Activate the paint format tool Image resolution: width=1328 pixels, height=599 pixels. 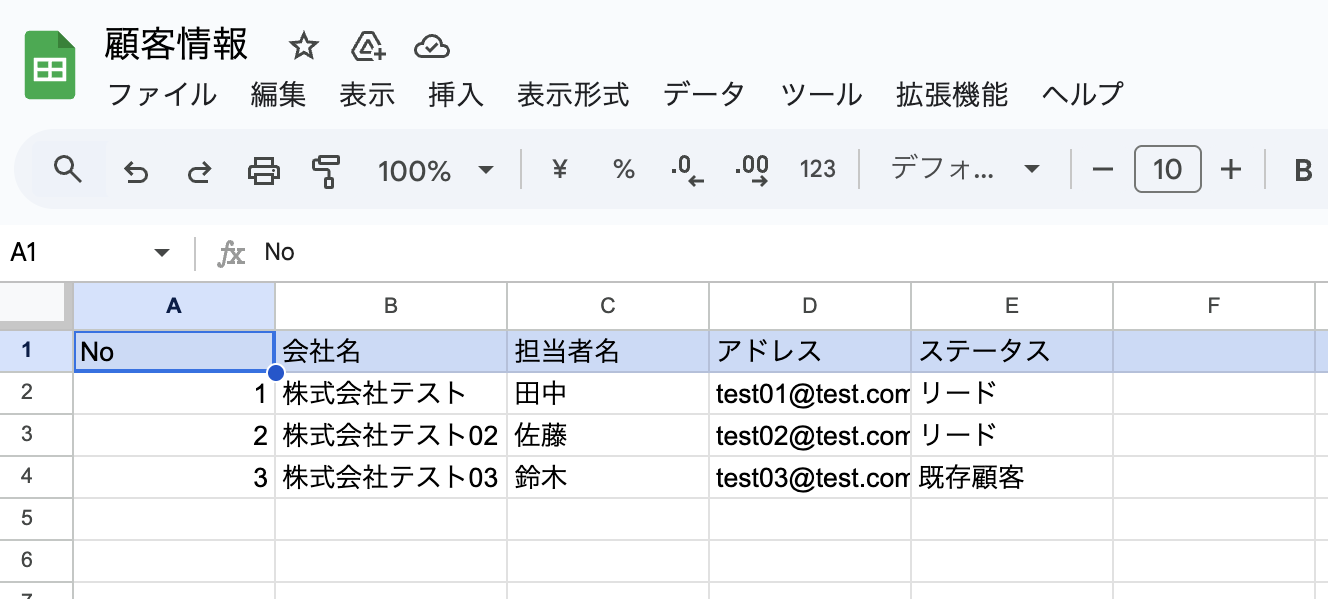point(325,171)
